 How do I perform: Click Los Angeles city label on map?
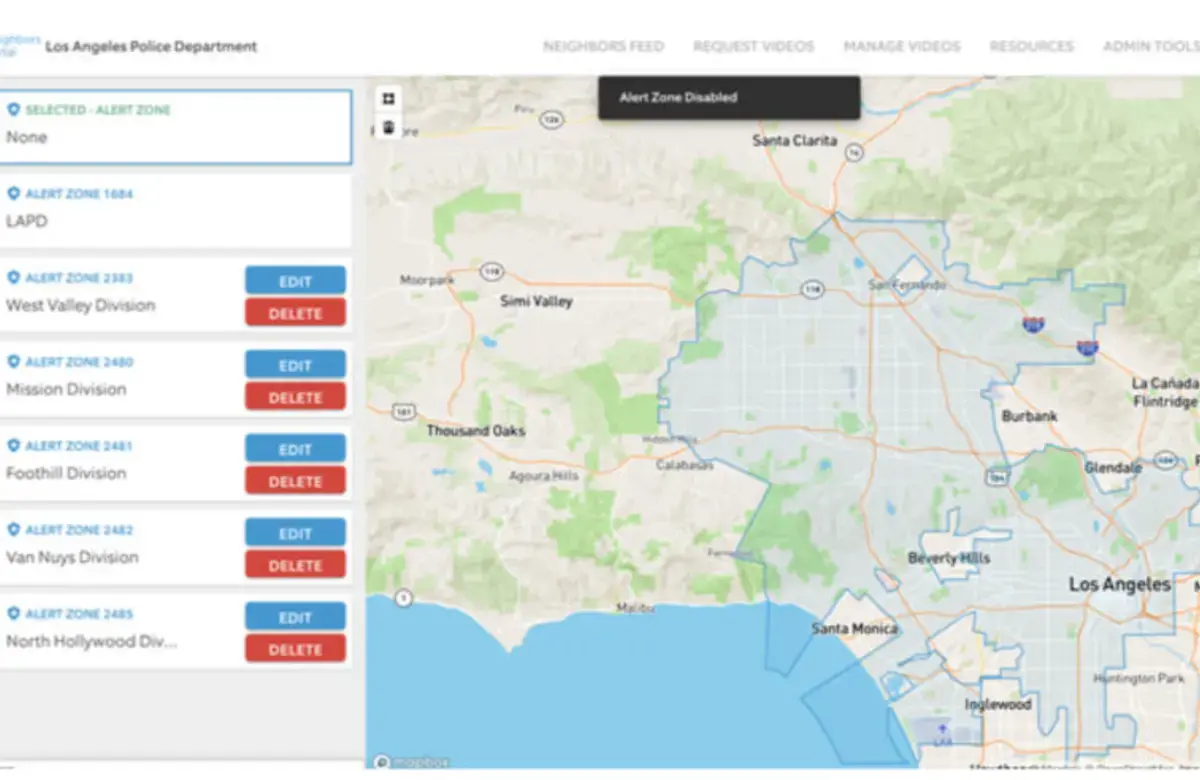point(1119,584)
